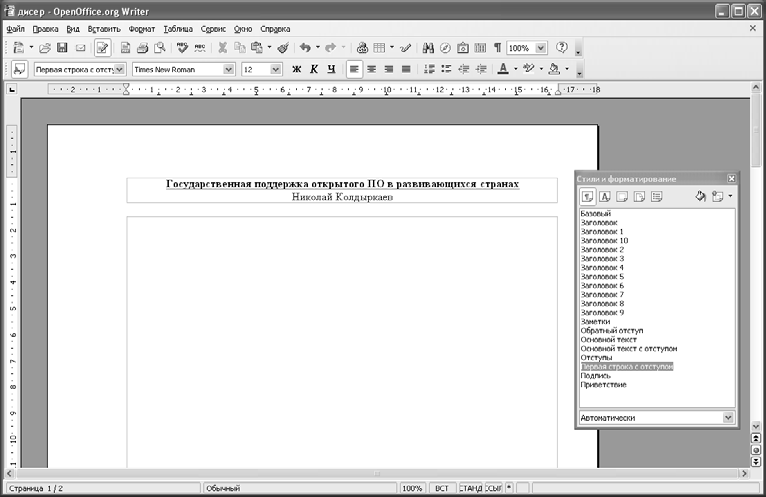This screenshot has height=497, width=766.
Task: Choose the Заголовок 1 style in list
Action: tap(601, 231)
